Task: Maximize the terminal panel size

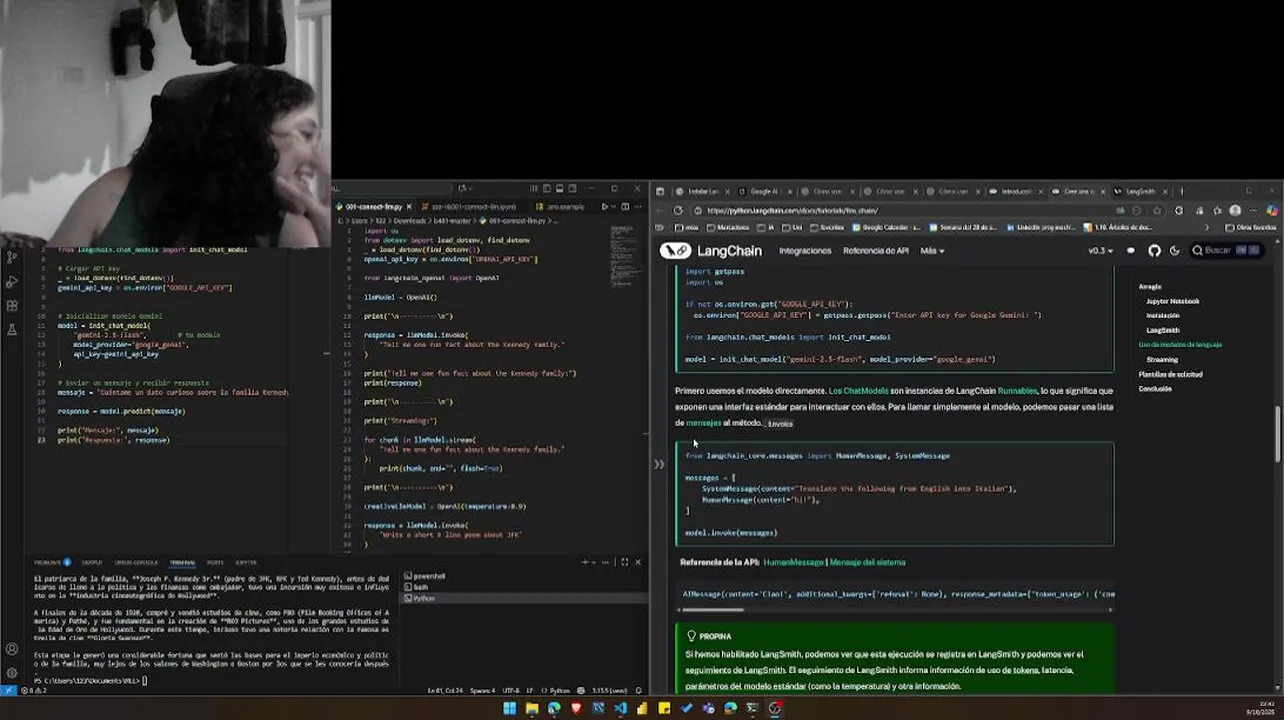Action: click(625, 562)
